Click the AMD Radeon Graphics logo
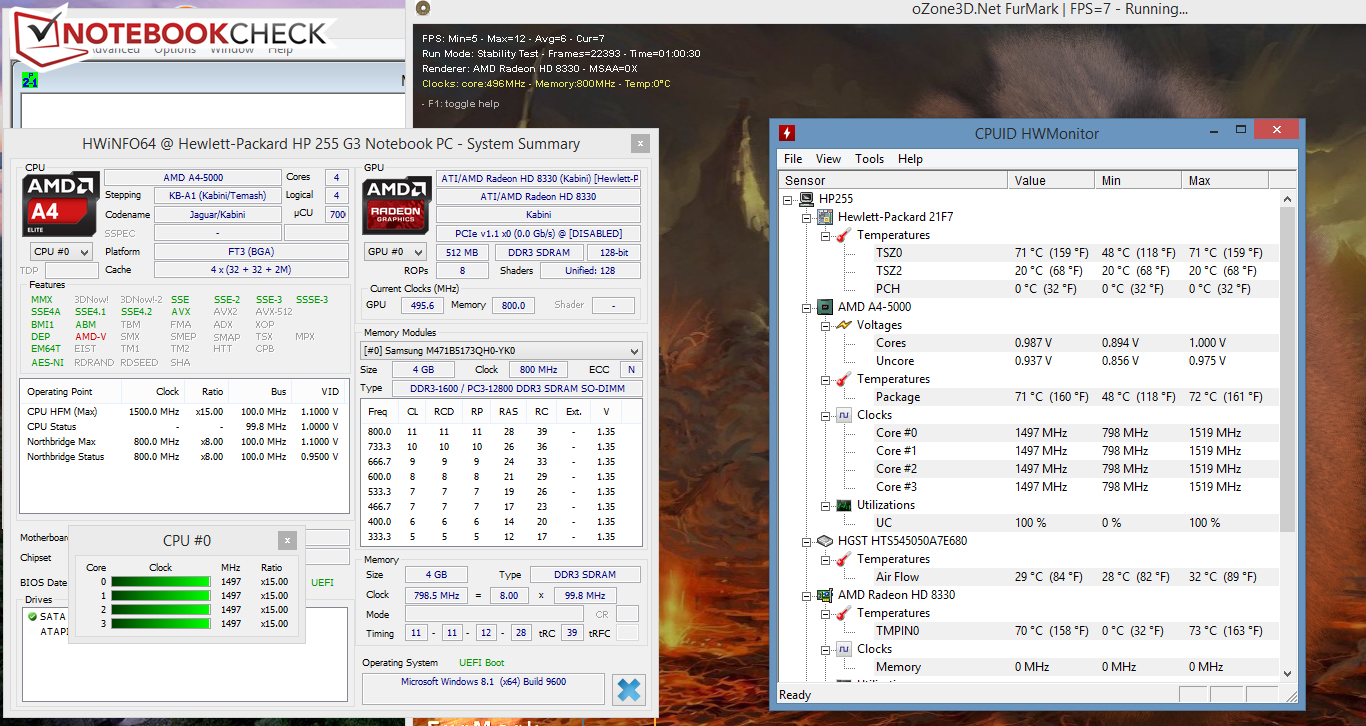Screen dimensions: 1366x726 [x=397, y=204]
